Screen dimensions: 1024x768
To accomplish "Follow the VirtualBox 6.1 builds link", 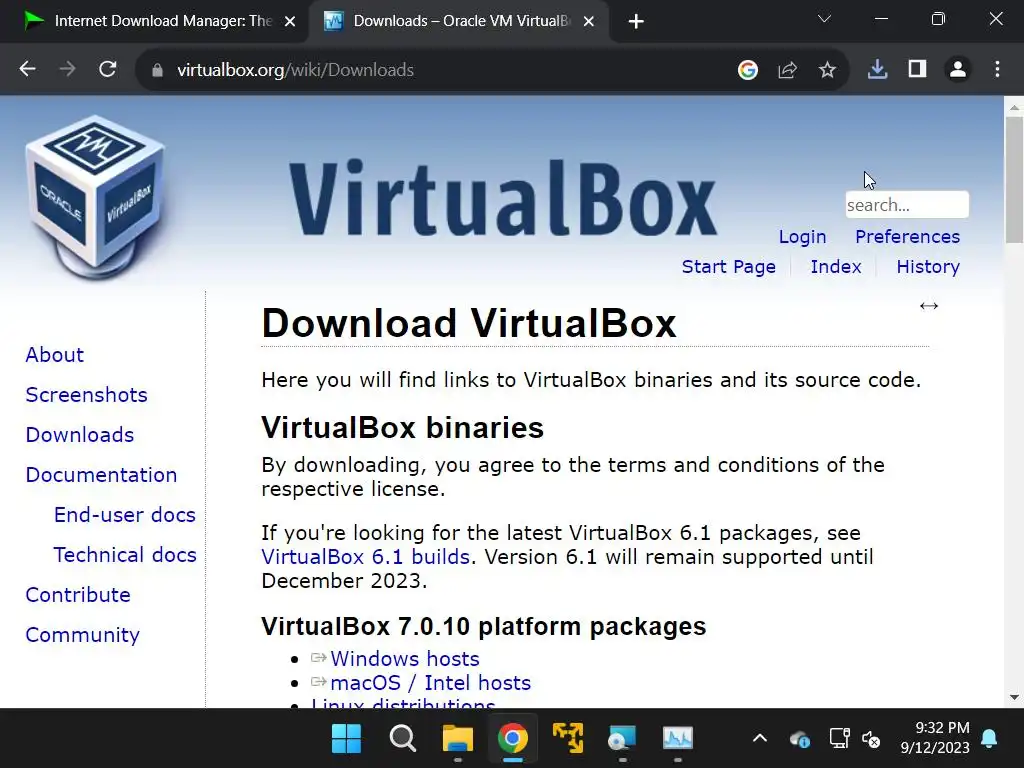I will [366, 556].
